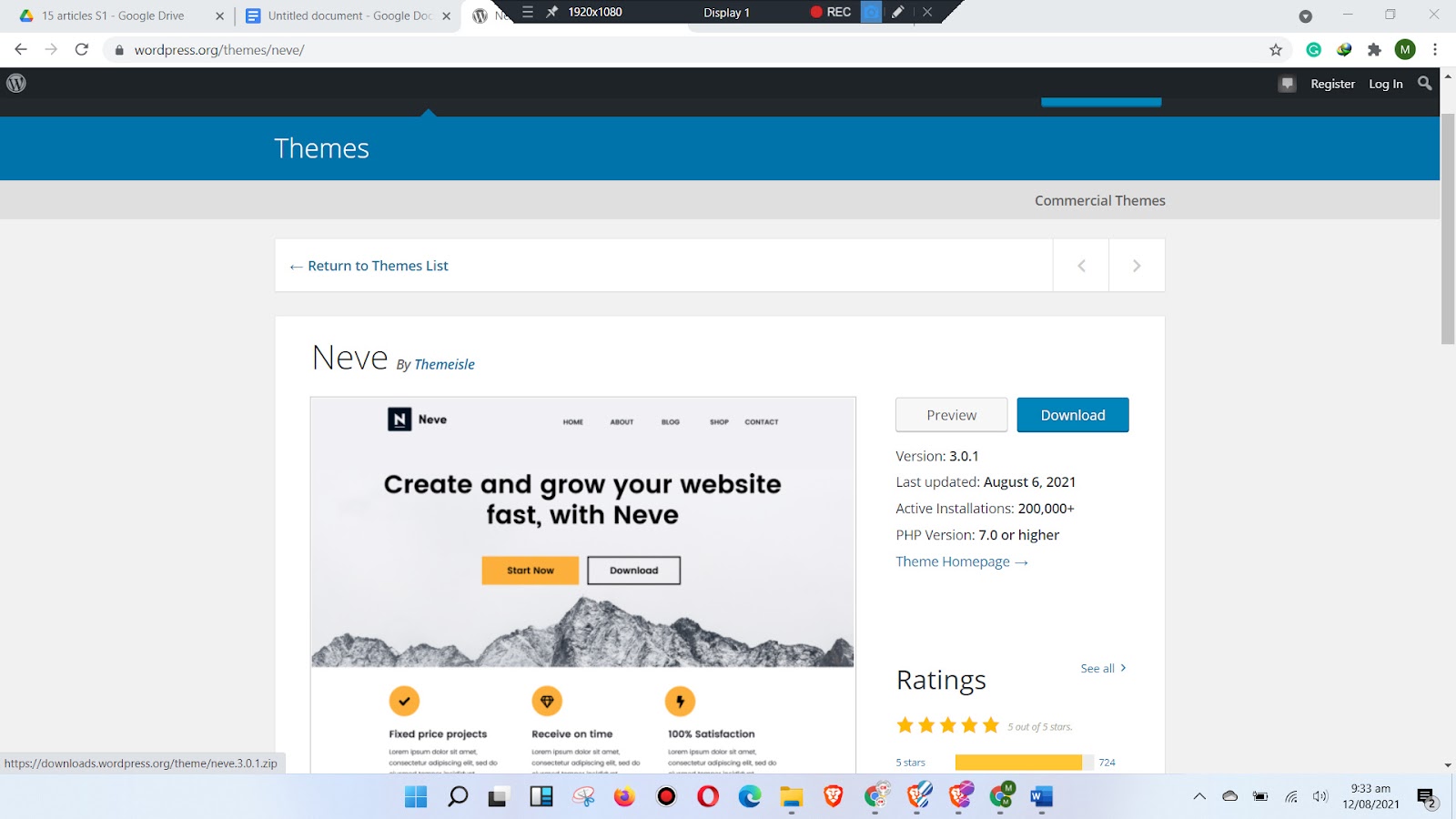The image size is (1456, 819).
Task: Open the Windows Start menu
Action: point(416,797)
